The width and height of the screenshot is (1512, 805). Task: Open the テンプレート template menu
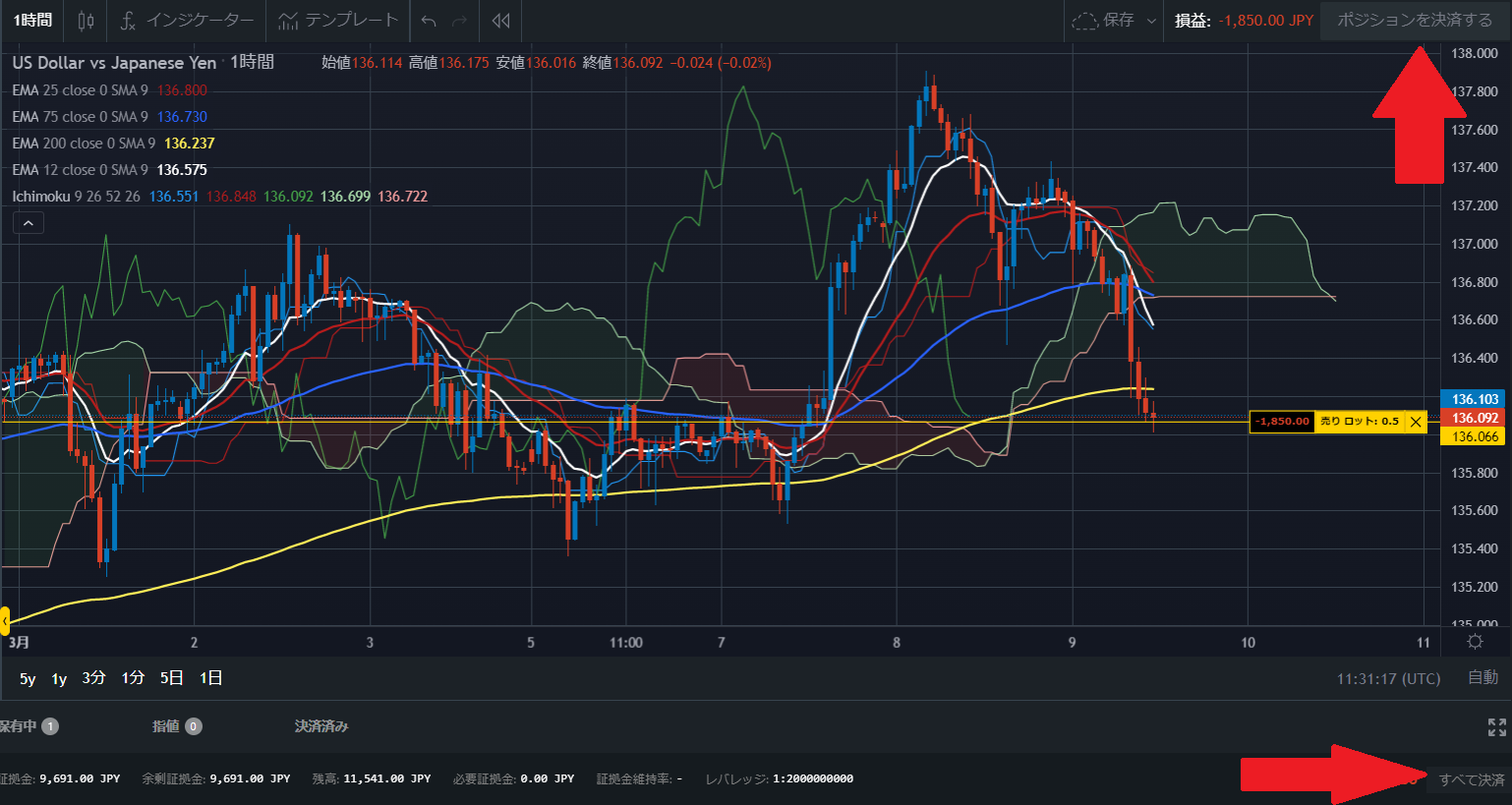point(338,21)
